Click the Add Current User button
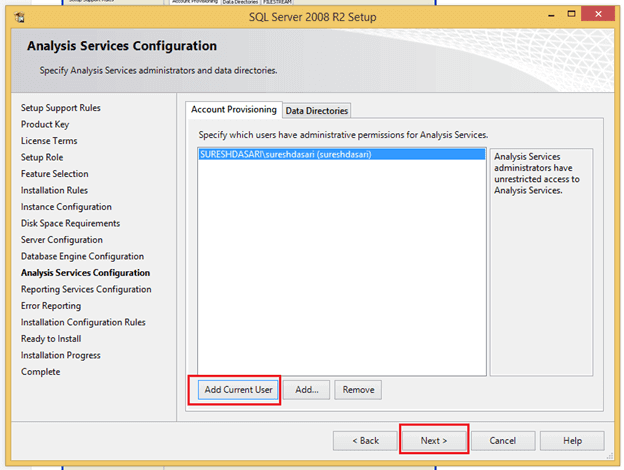 235,390
